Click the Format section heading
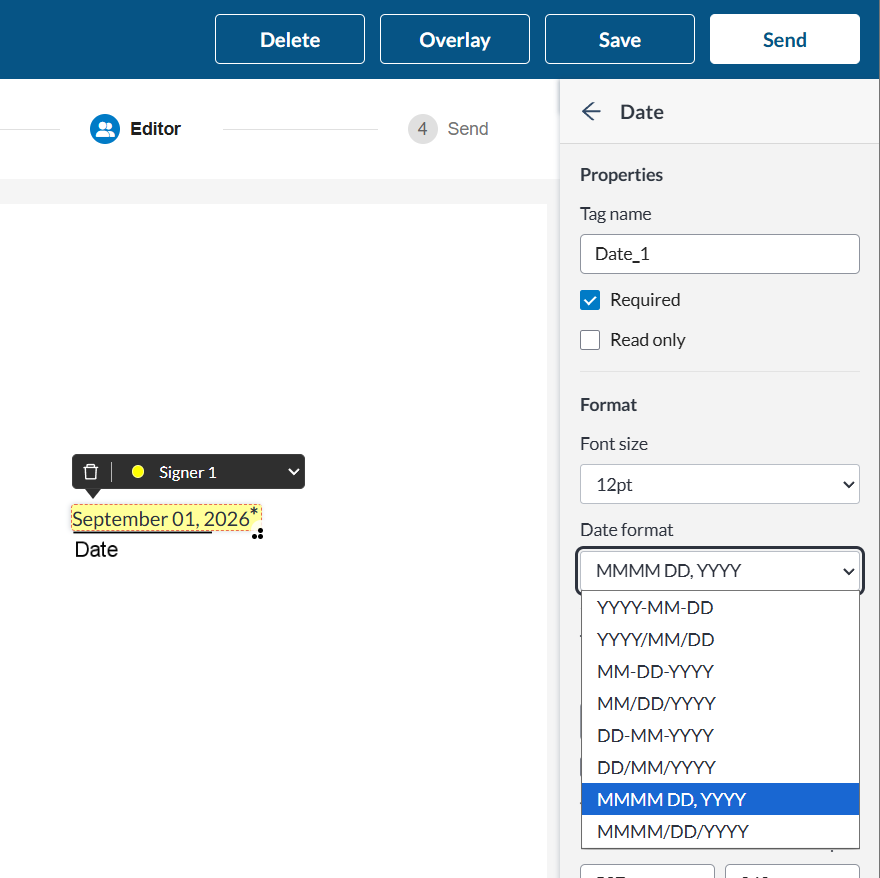This screenshot has height=878, width=880. tap(608, 405)
